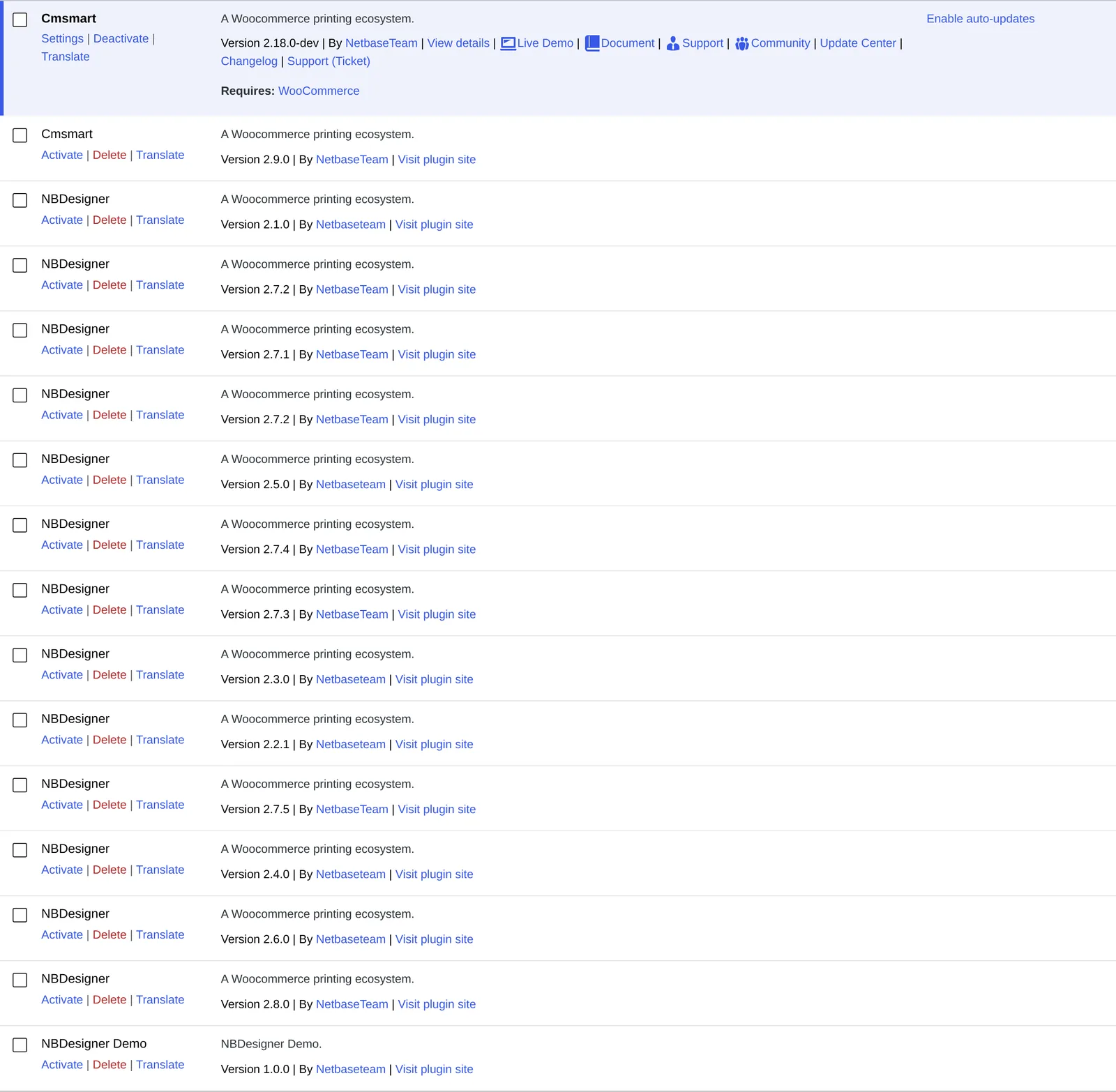Translate NBDesigner version 2.7.1

[160, 350]
